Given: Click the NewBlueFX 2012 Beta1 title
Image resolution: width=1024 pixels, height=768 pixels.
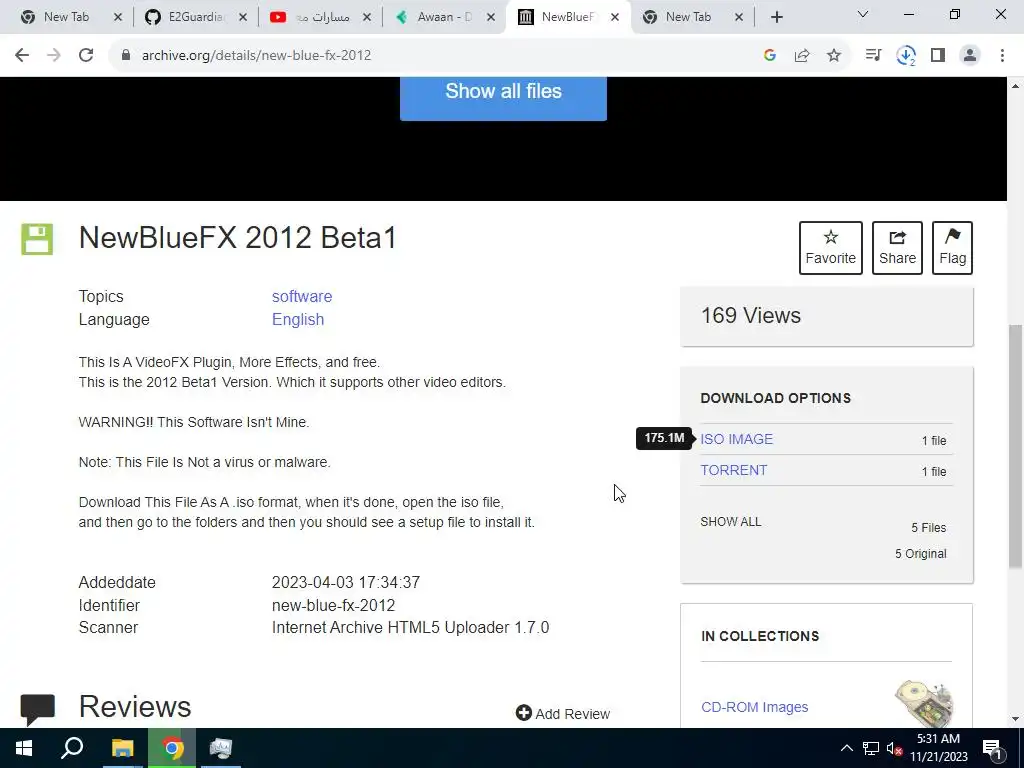Looking at the screenshot, I should coord(238,238).
